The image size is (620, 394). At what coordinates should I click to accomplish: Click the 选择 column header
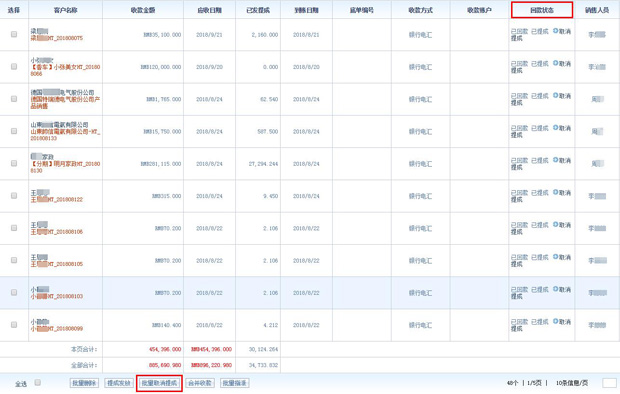click(14, 10)
